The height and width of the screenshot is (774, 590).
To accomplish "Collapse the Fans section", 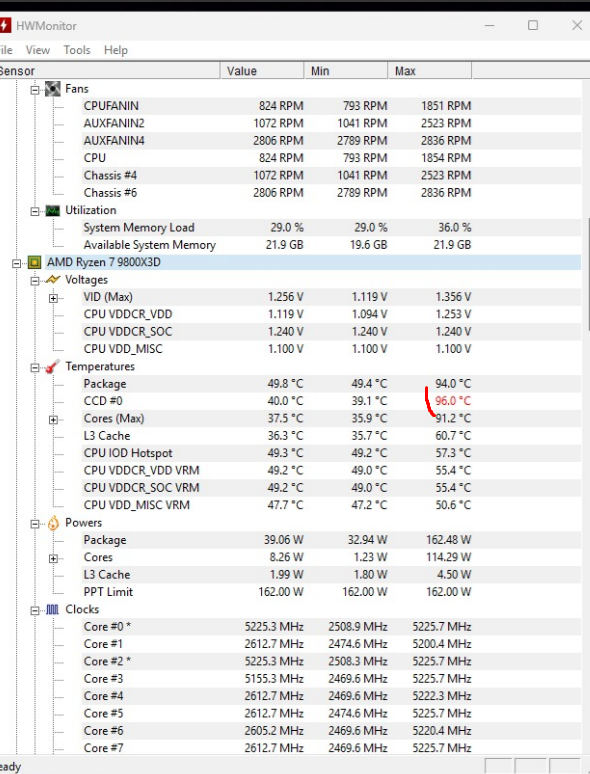I will pos(35,90).
